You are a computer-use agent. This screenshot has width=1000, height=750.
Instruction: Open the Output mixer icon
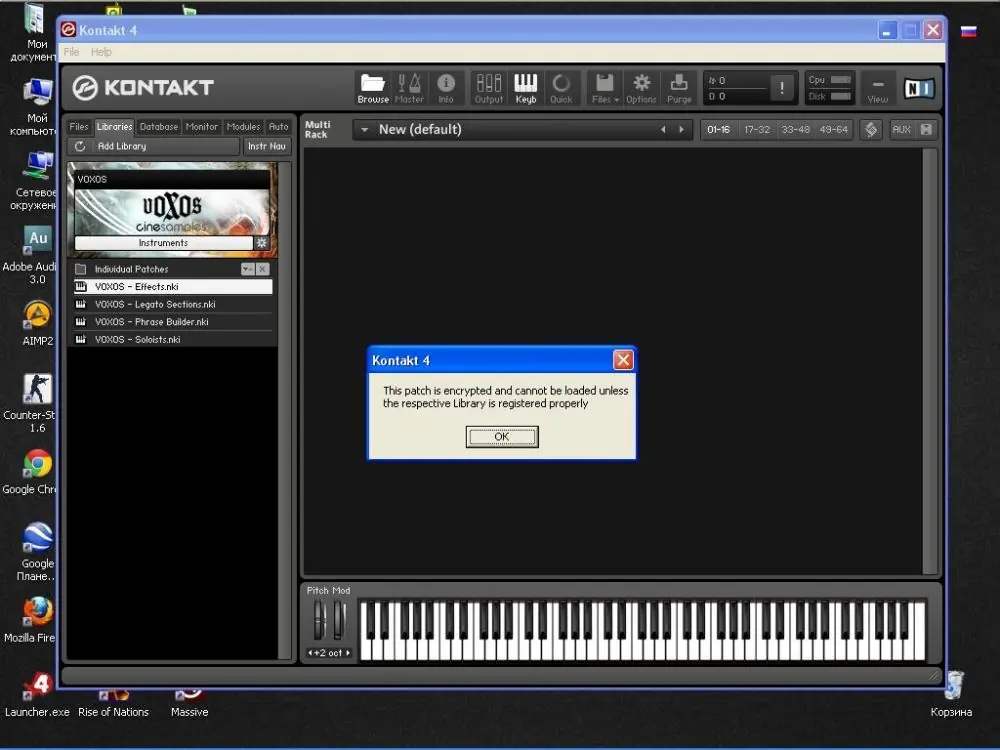click(489, 88)
